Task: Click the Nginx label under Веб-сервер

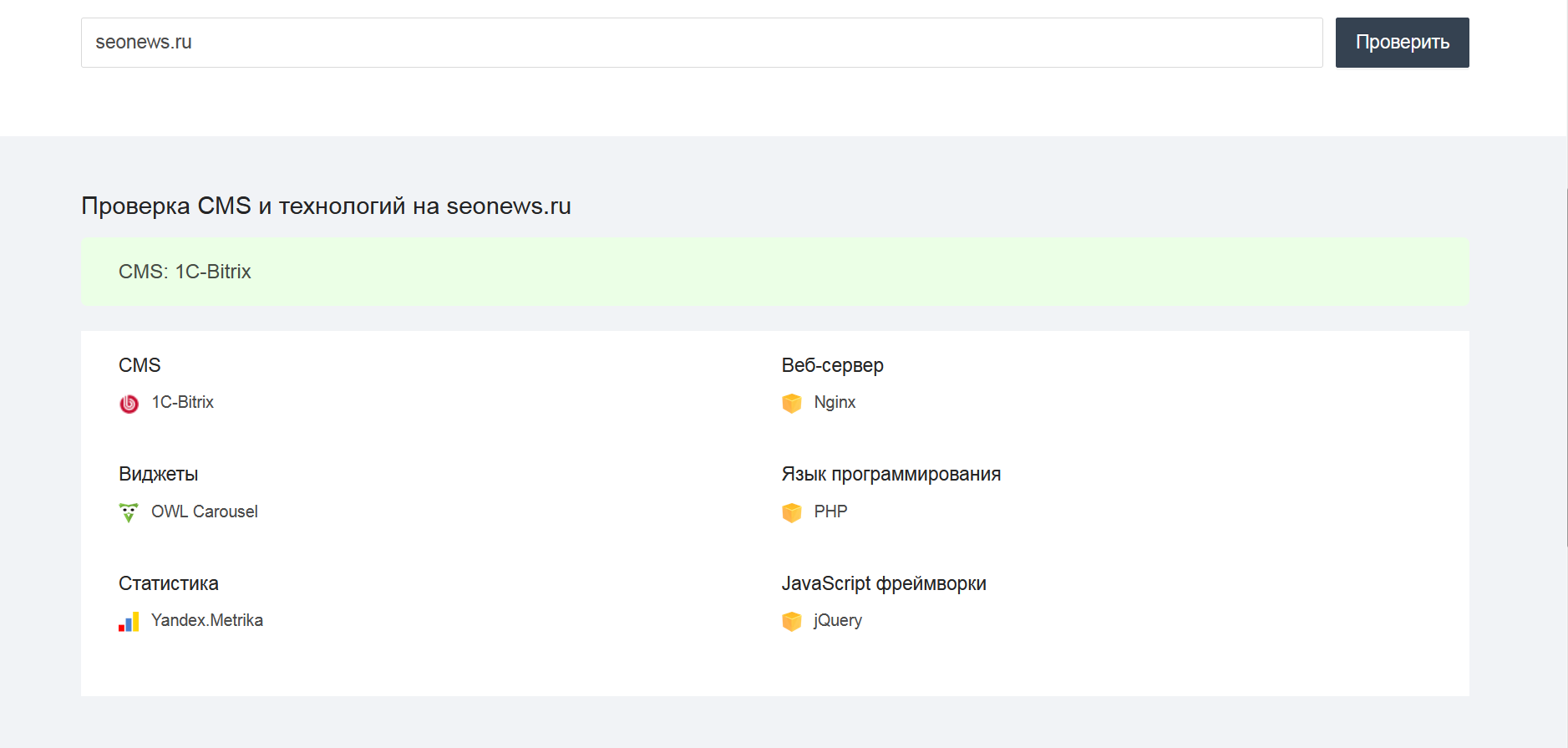Action: (835, 403)
